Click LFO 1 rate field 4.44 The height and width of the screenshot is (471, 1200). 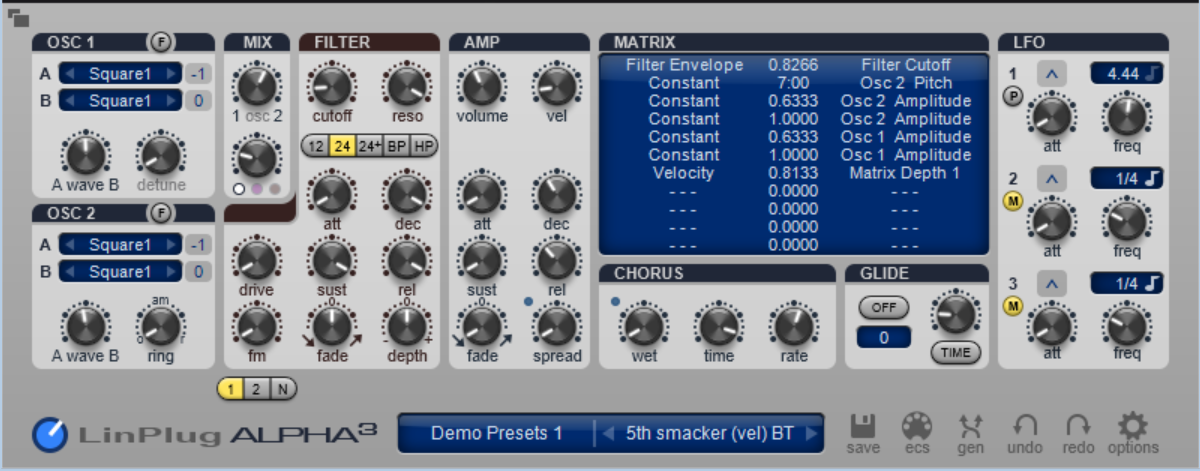pos(1126,74)
